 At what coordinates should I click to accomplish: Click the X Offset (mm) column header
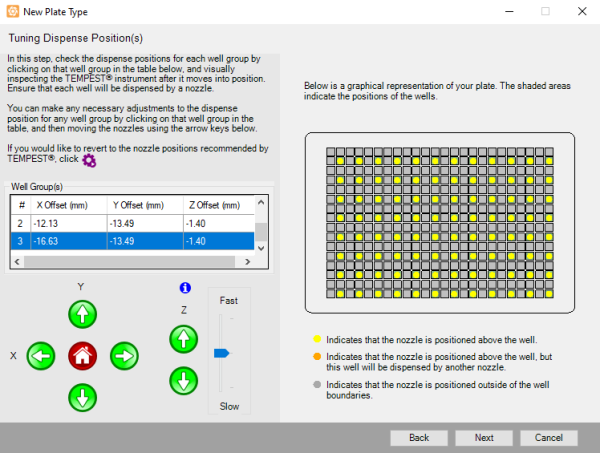(62, 205)
